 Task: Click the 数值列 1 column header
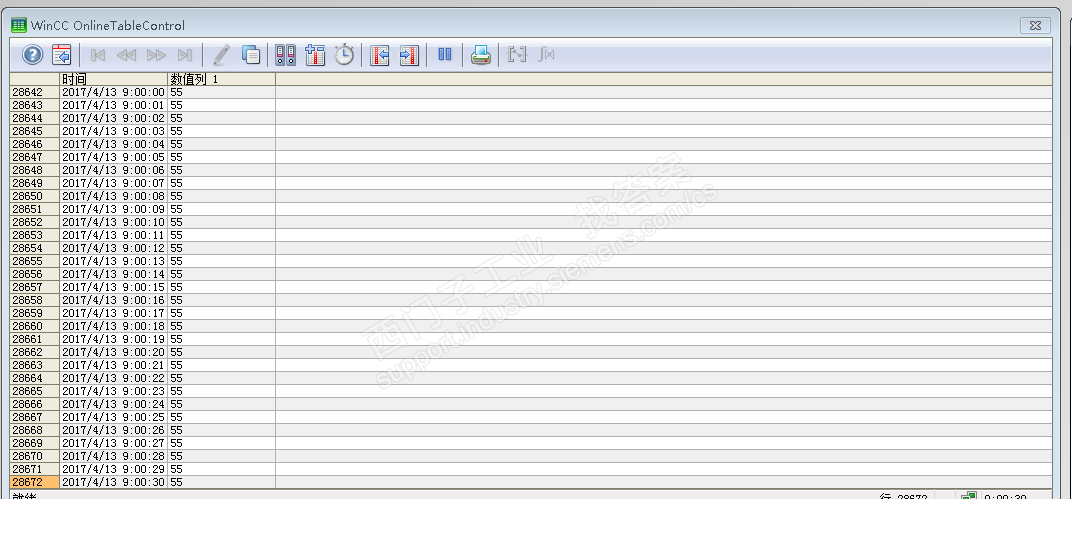pyautogui.click(x=222, y=79)
